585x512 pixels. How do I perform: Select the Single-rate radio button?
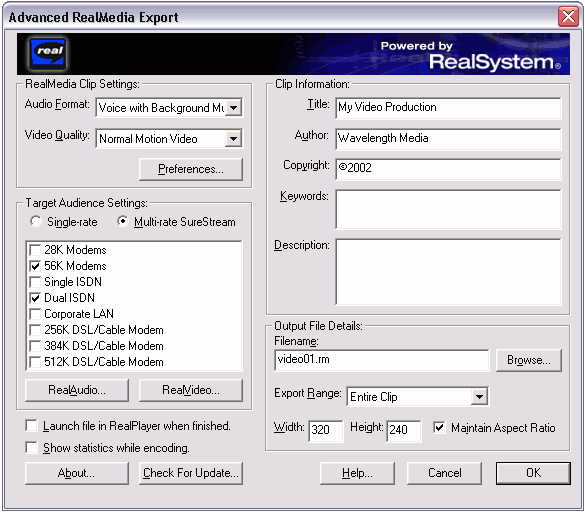click(36, 221)
